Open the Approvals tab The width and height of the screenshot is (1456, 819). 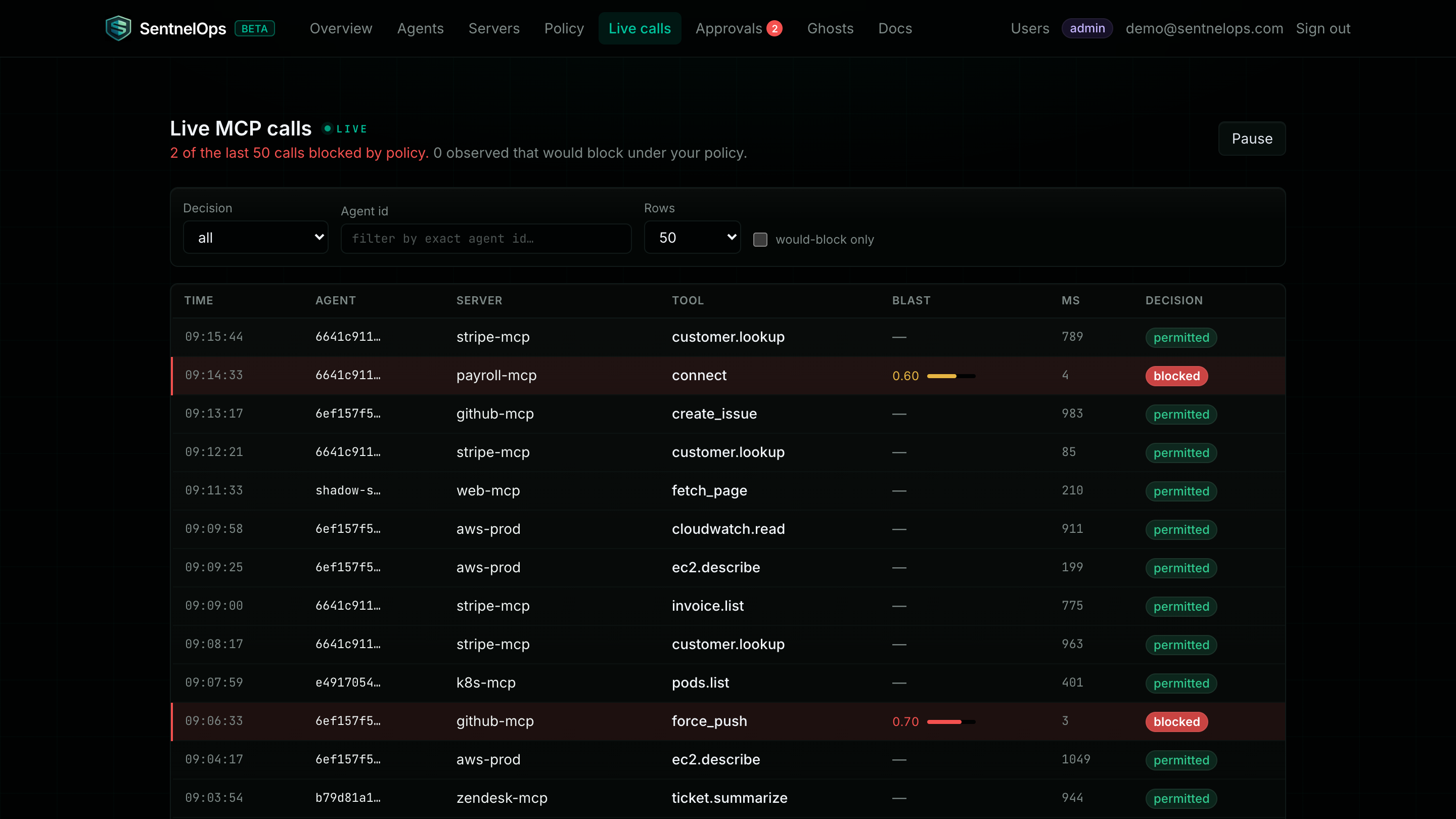(x=729, y=28)
